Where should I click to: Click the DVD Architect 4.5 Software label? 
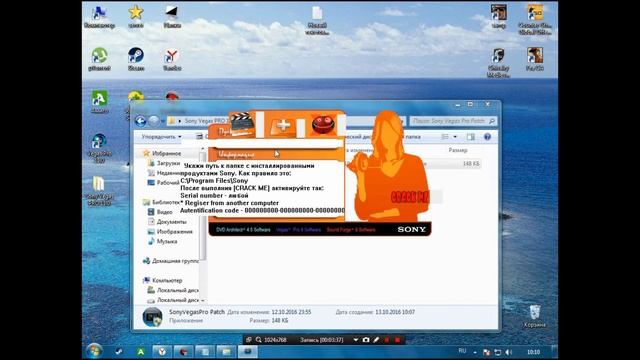(243, 230)
